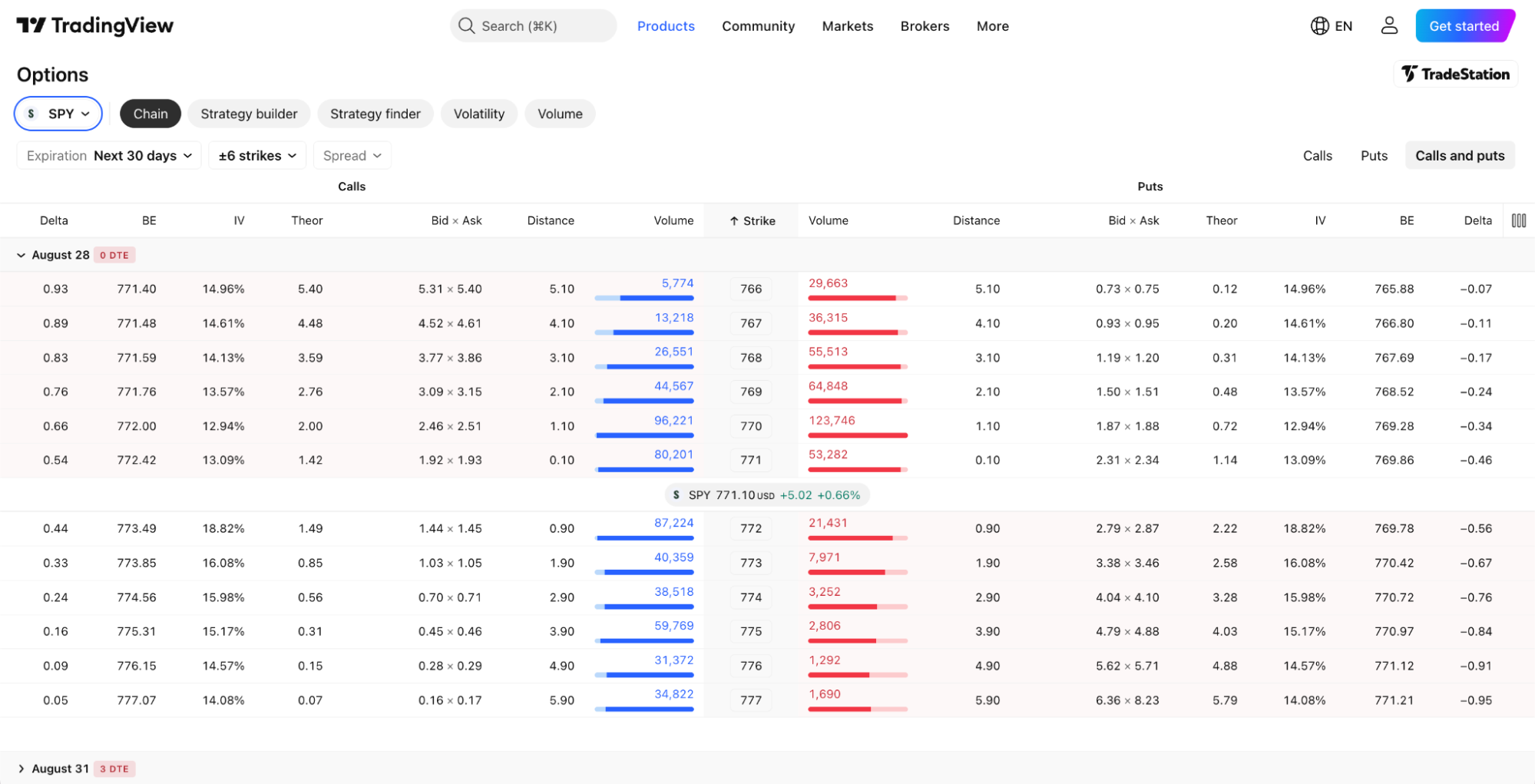
Task: Click the SPY 771.10 price pill
Action: point(766,495)
